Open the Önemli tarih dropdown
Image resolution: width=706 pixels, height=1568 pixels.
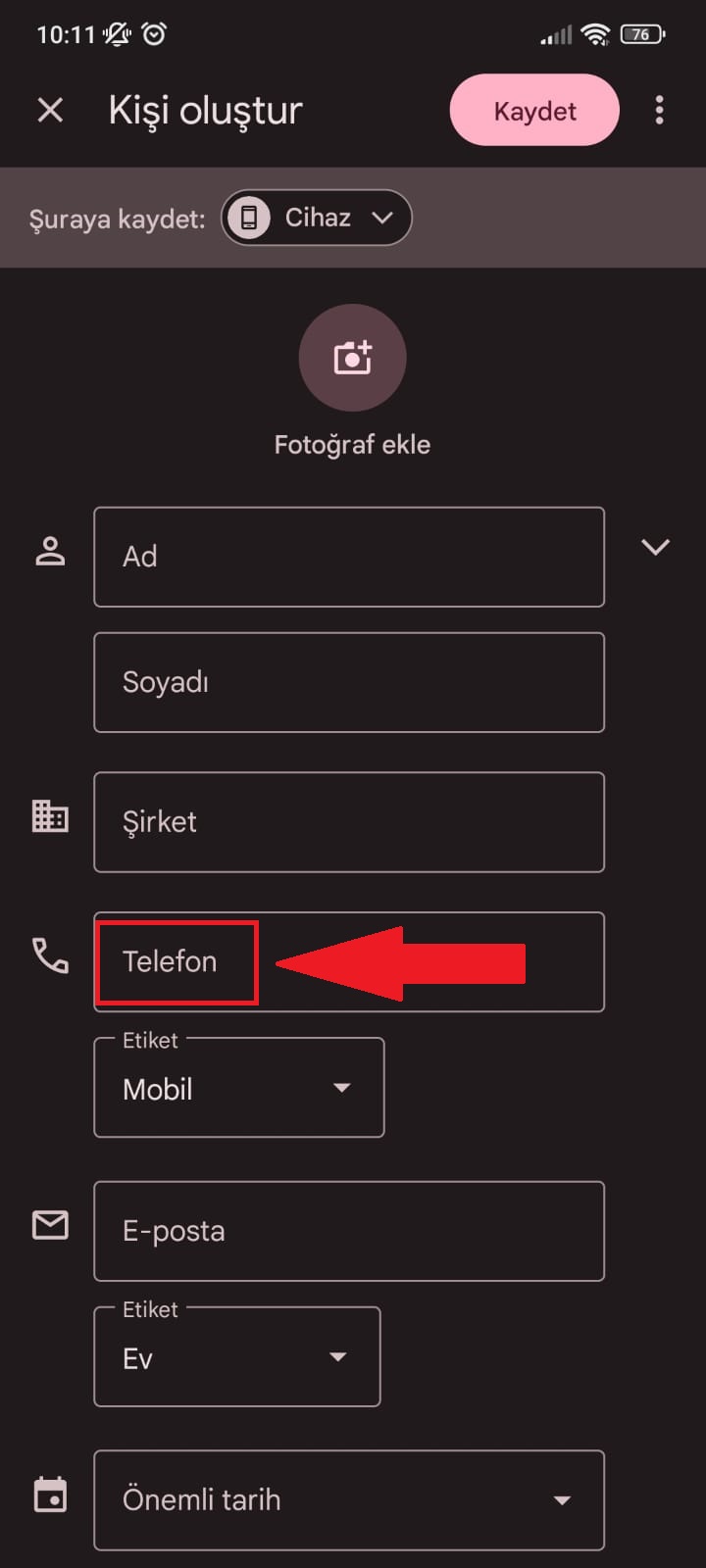348,1500
